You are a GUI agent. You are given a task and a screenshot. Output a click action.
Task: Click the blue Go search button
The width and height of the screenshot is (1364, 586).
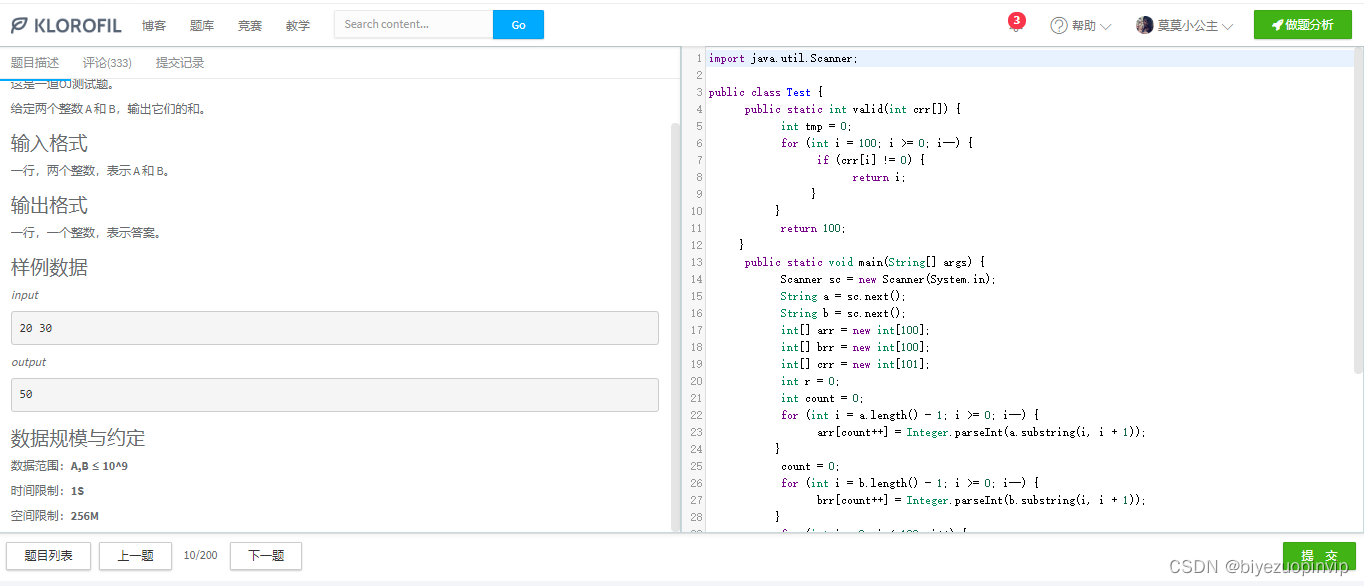(518, 24)
